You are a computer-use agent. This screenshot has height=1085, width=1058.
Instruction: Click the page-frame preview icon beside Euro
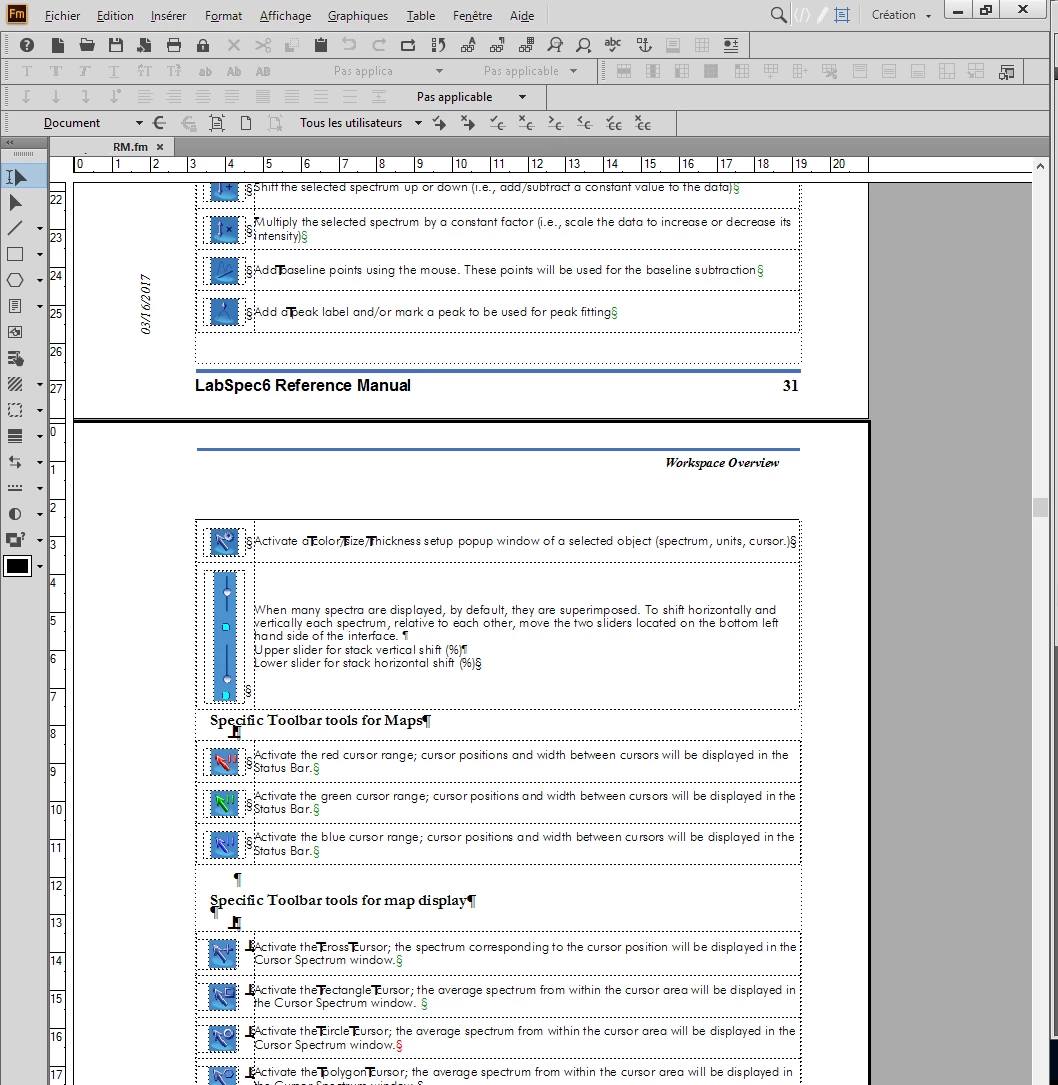click(x=217, y=123)
